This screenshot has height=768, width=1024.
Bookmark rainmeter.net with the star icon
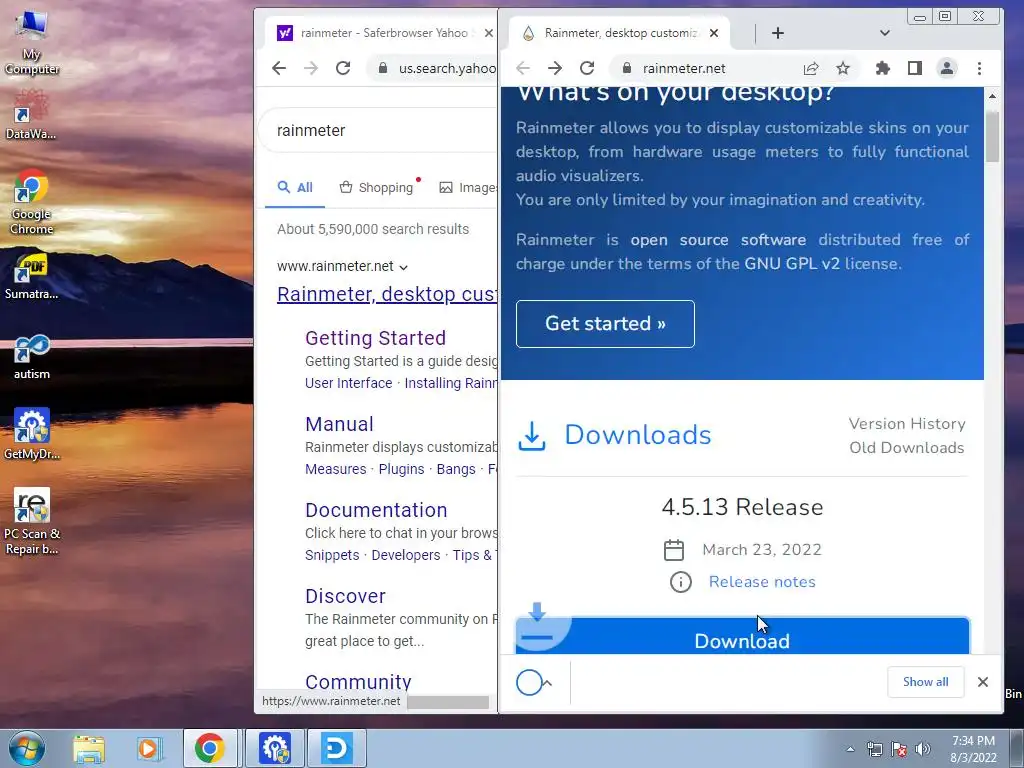tap(843, 68)
